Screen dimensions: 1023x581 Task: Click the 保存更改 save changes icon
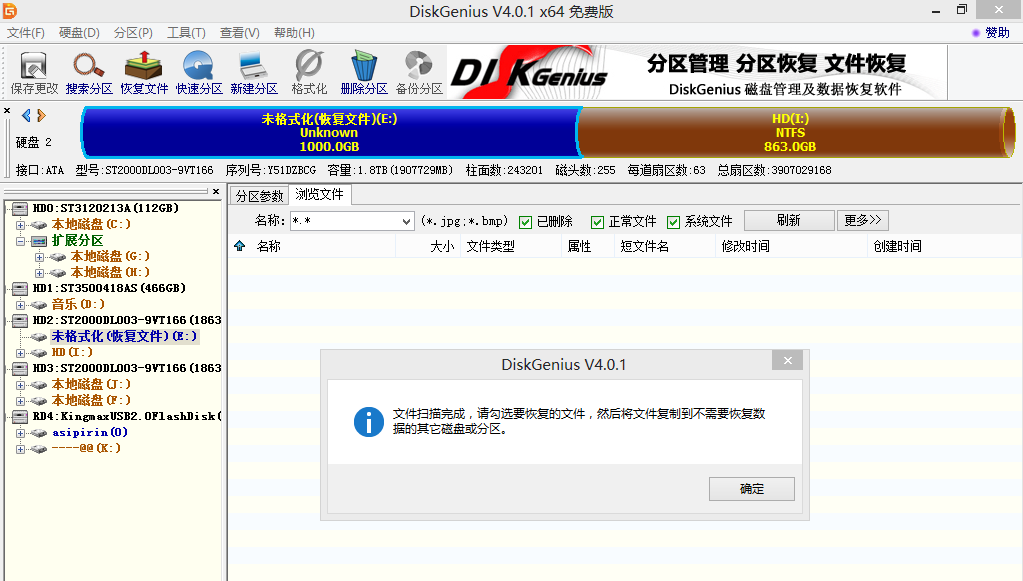34,72
